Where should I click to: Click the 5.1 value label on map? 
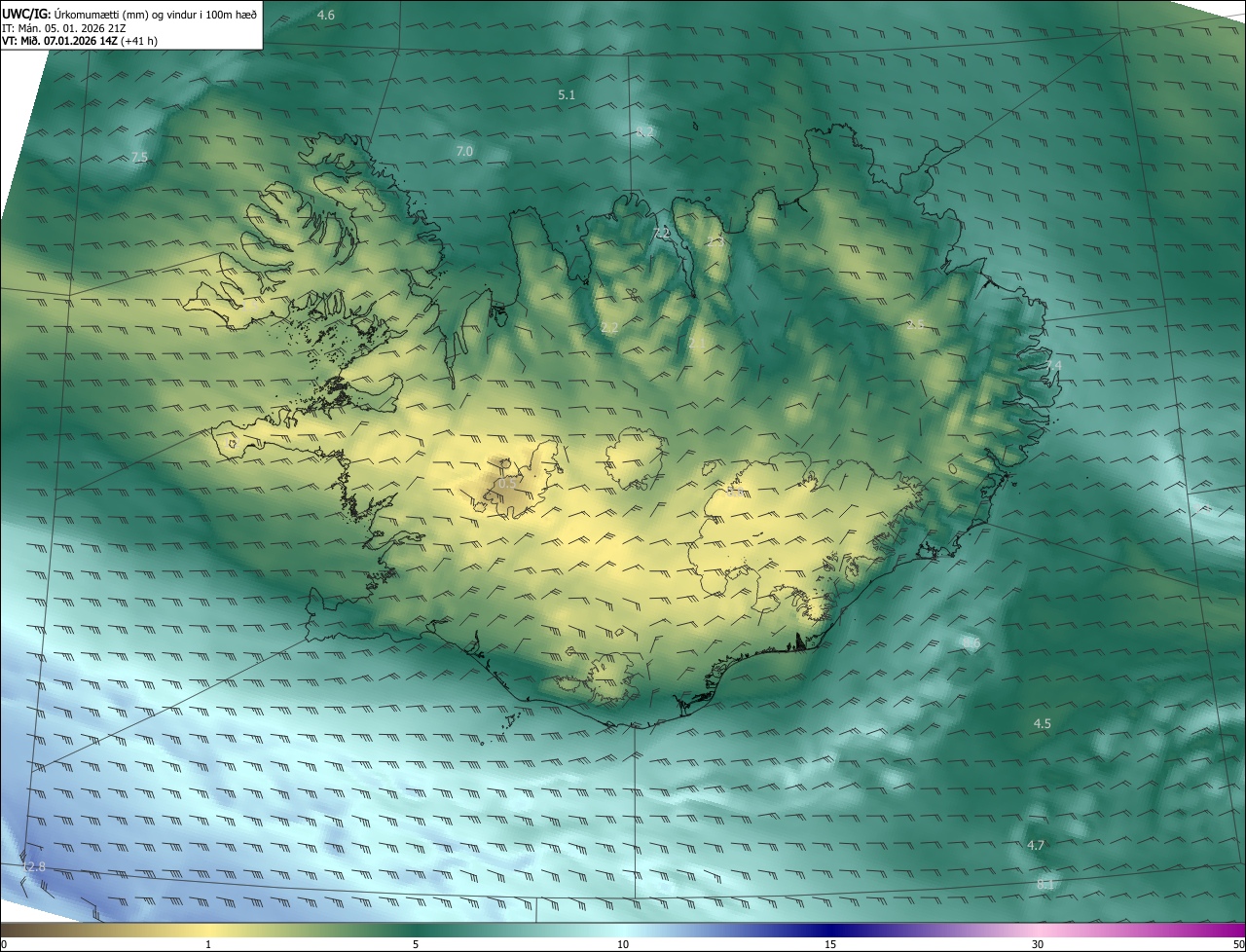pyautogui.click(x=567, y=94)
